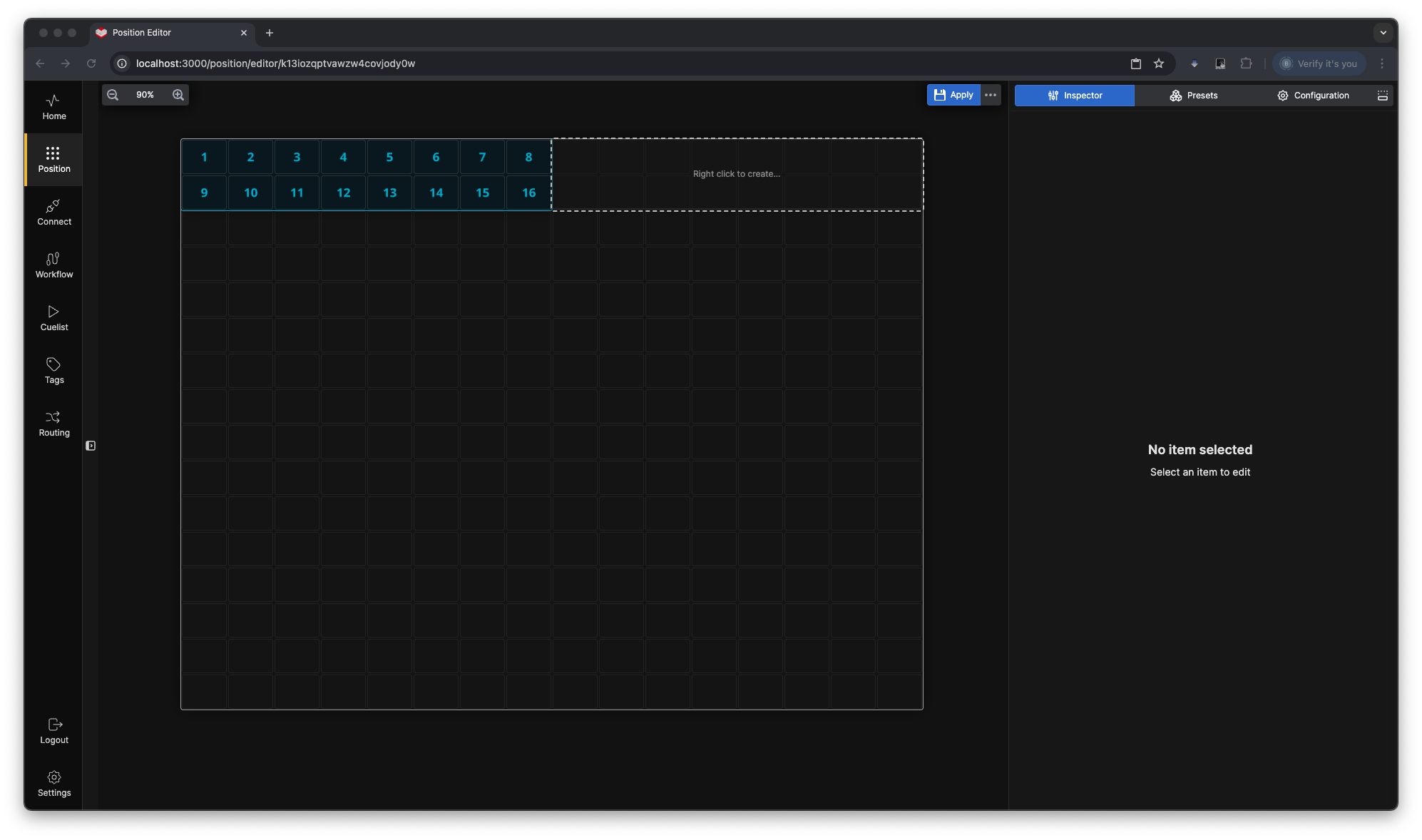Zoom in the position grid
Screen dimensions: 1422x840
178,95
